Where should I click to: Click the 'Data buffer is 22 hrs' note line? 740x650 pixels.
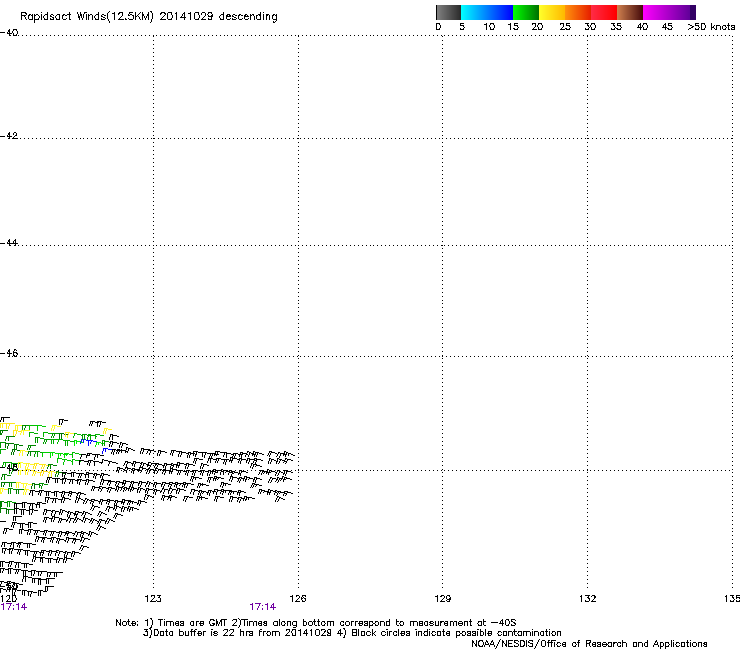(x=352, y=633)
